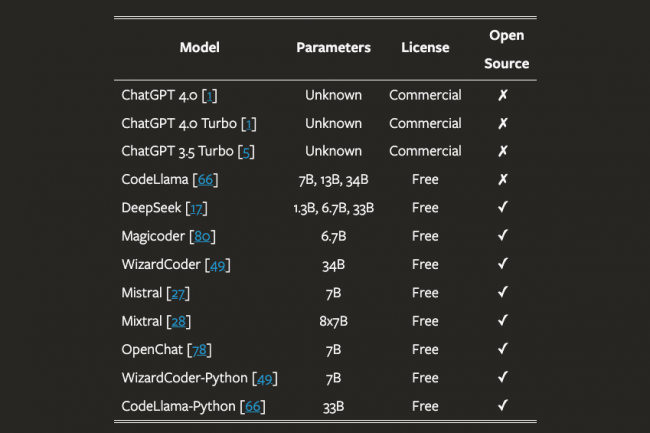Screen dimensions: 650x433
Task: Click citation 78 next to OpenChat
Action: point(200,349)
